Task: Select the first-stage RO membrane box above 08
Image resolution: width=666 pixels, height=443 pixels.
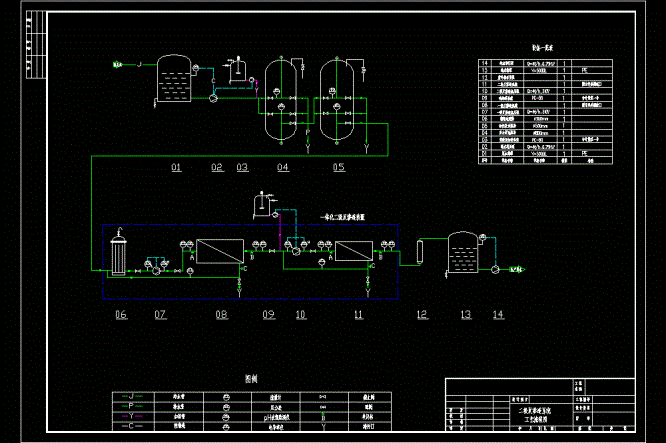Action: click(220, 251)
